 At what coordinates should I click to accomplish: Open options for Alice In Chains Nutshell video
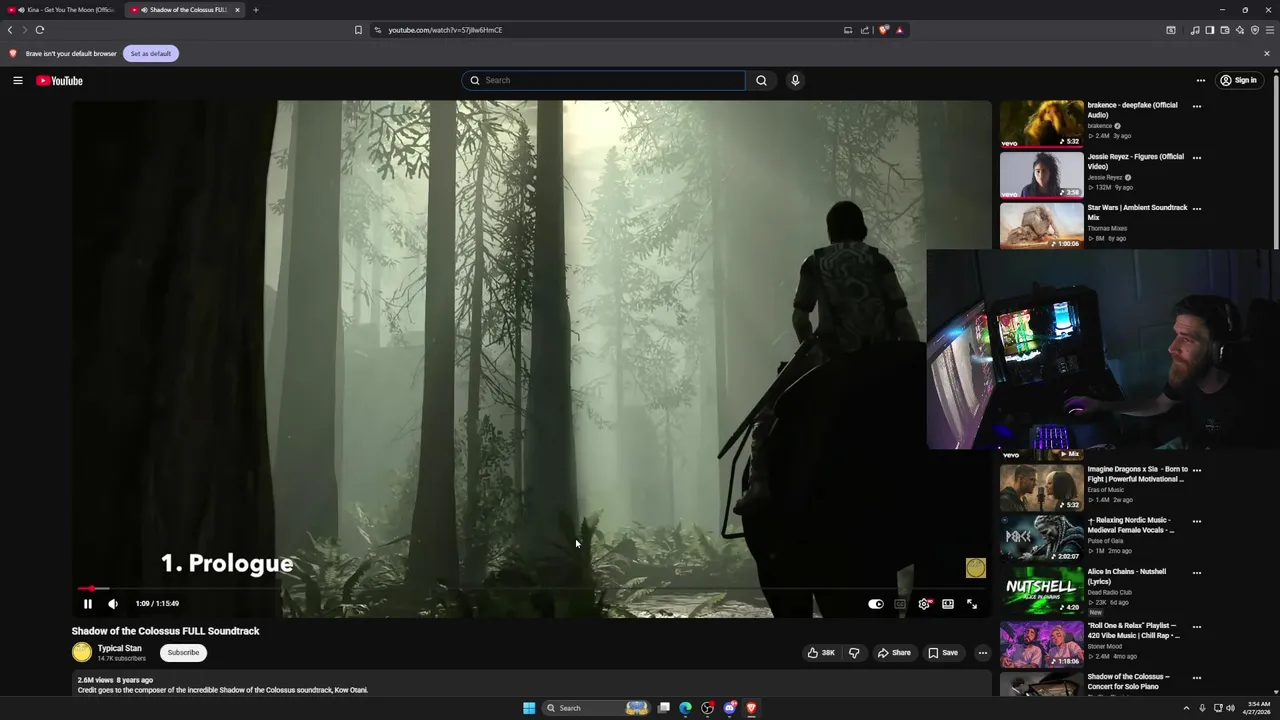click(x=1197, y=573)
